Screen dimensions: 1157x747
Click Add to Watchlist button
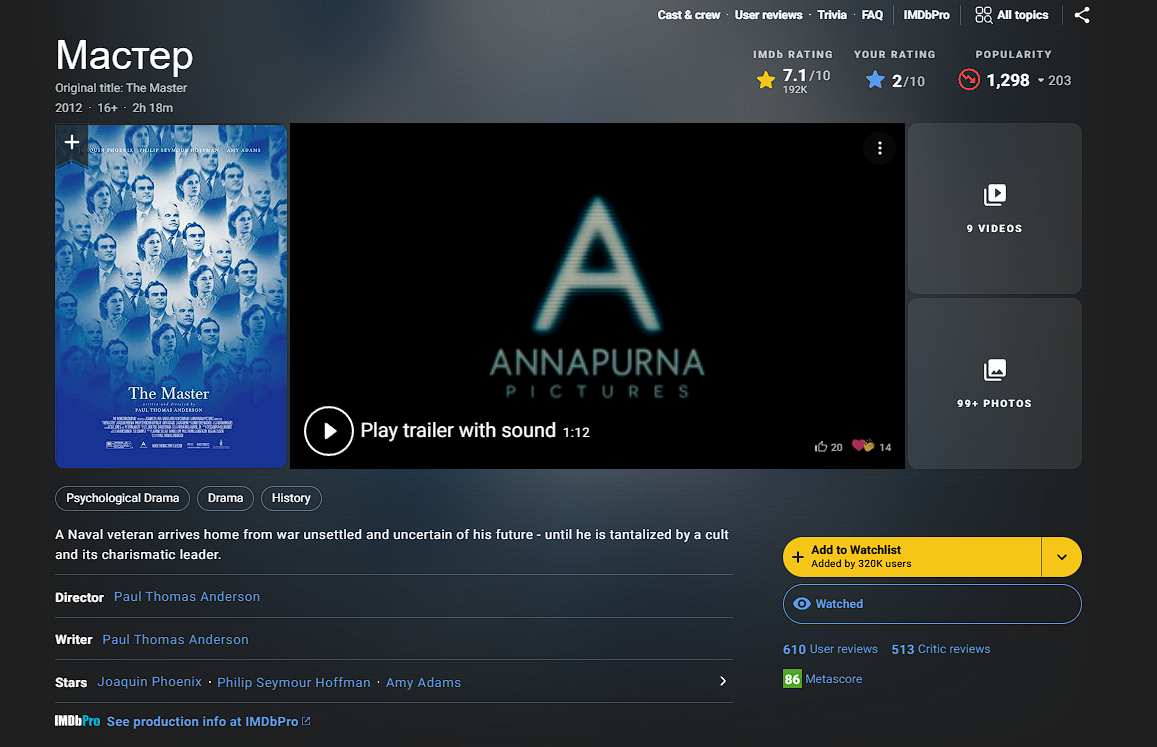tap(912, 557)
